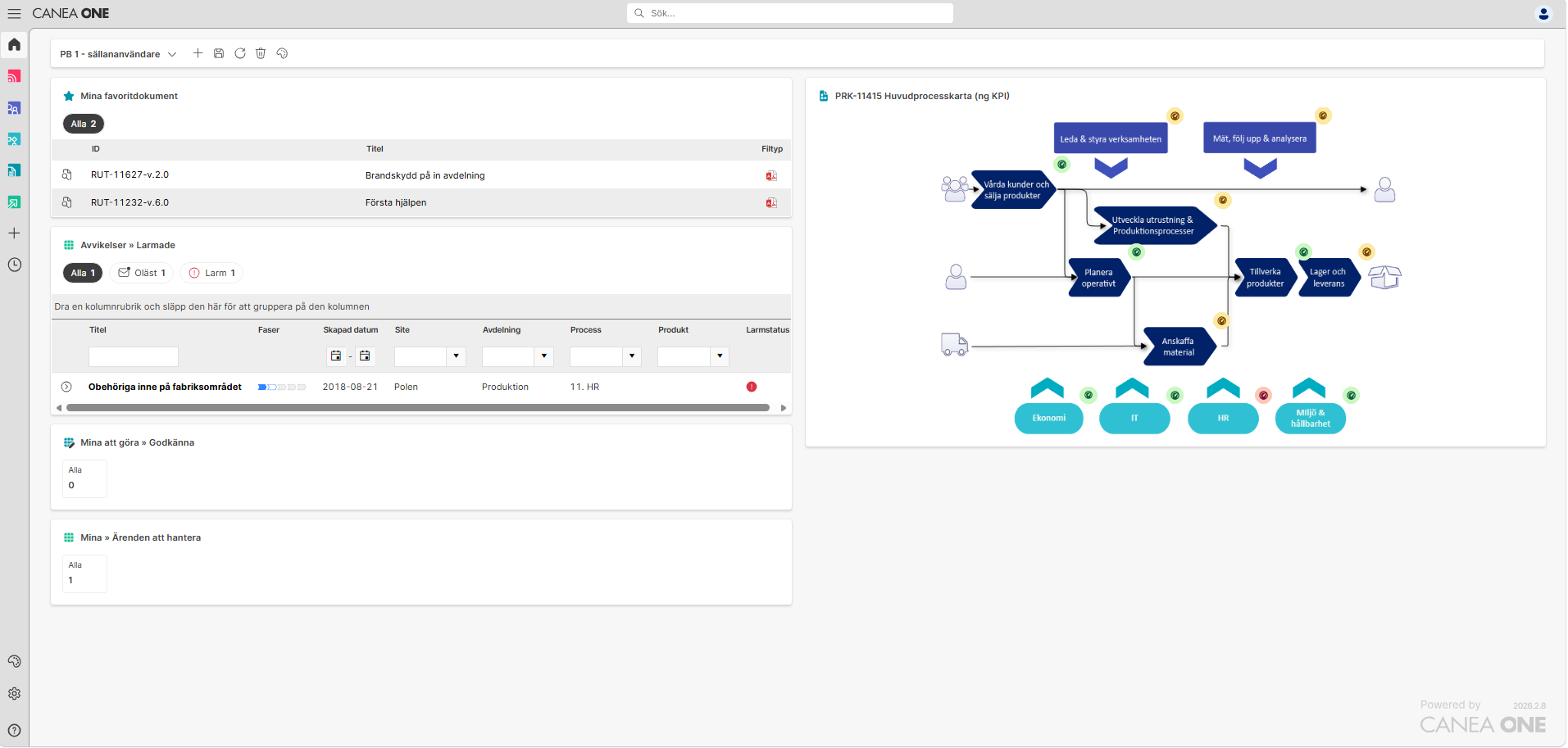Open the Process filter dropdown
This screenshot has height=748, width=1568.
pyautogui.click(x=632, y=356)
